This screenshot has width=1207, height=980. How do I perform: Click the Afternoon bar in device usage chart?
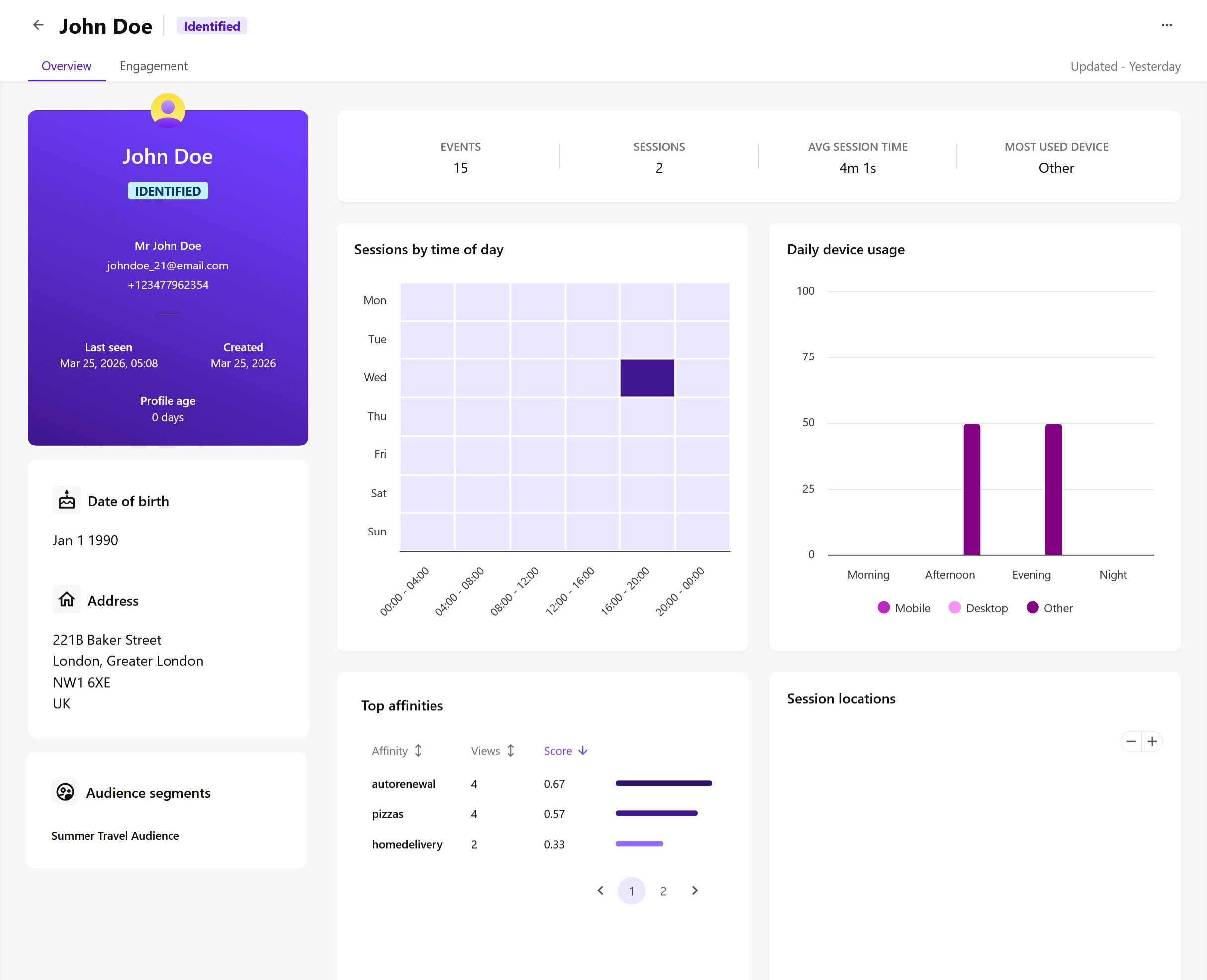972,489
